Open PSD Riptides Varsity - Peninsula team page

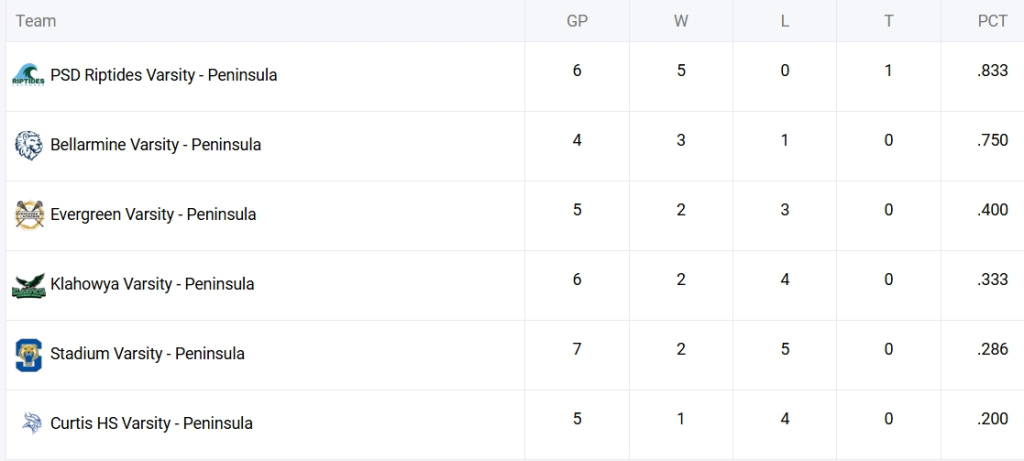(x=163, y=75)
